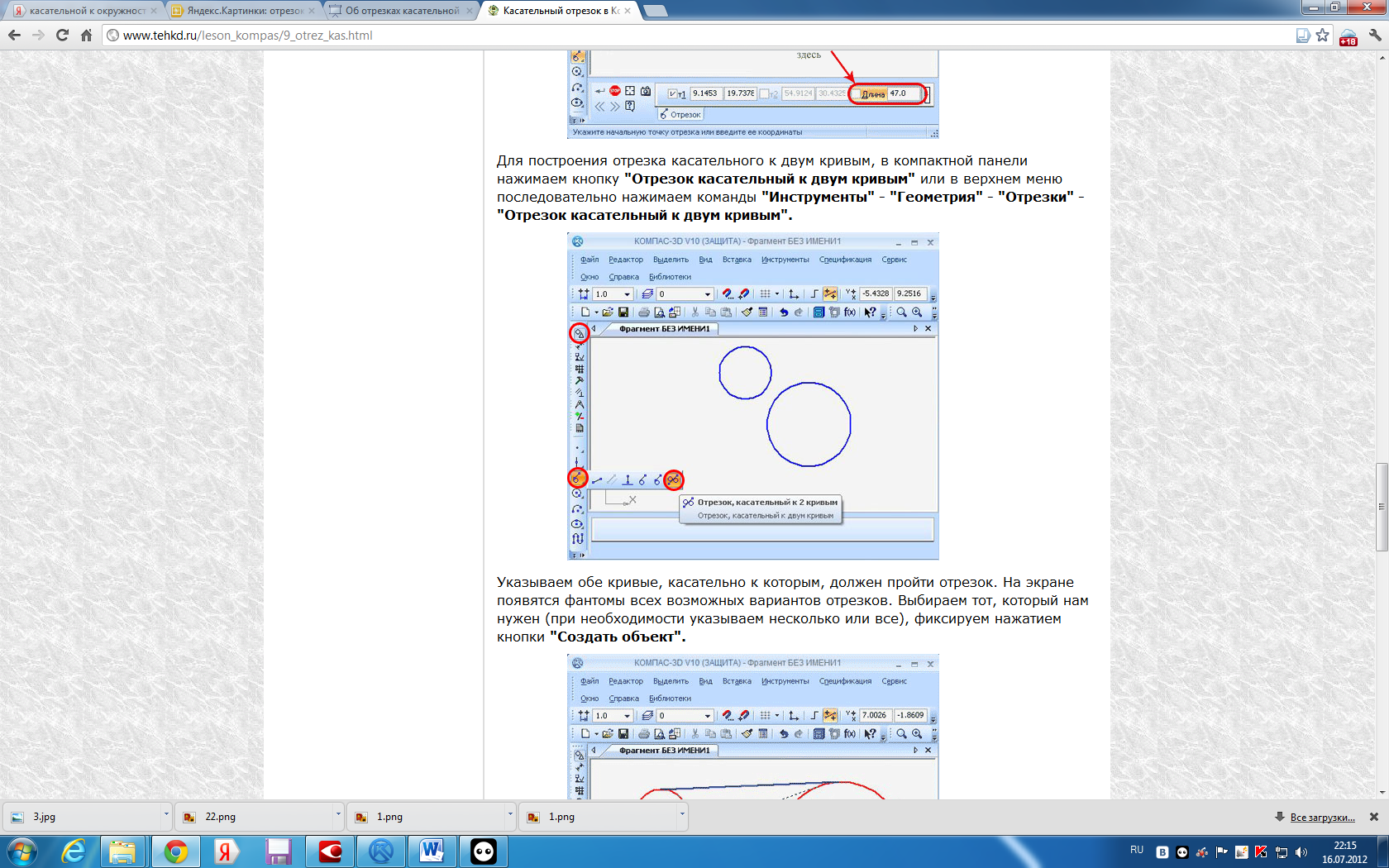Click the page scrollbar up arrow
Viewport: 1389px width, 868px height.
click(1382, 57)
